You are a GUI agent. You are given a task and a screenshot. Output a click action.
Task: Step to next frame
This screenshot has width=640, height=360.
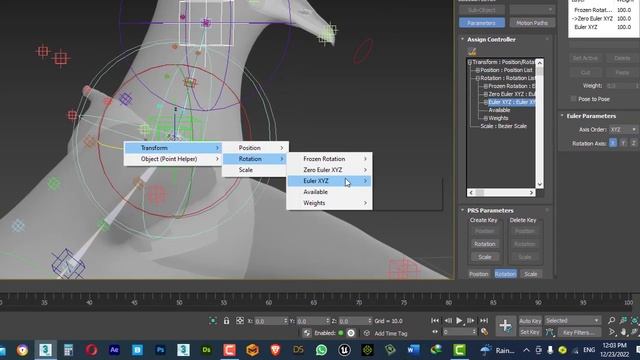point(471,321)
